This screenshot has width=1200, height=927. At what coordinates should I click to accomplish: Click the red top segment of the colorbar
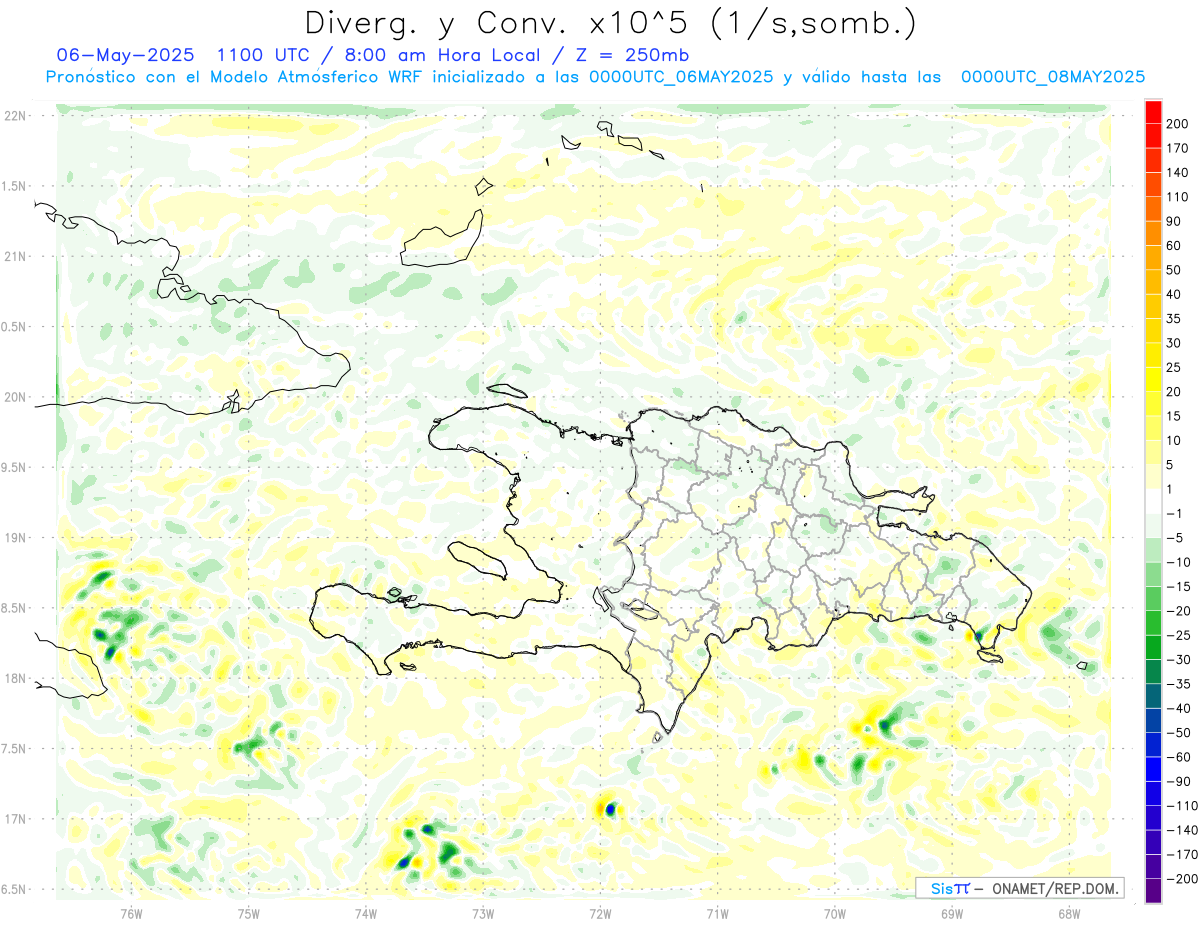1153,111
